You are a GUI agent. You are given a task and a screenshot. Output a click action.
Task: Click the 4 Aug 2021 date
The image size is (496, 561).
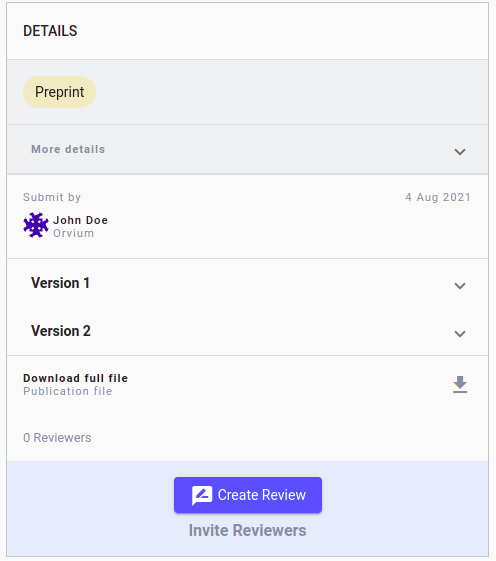coord(438,197)
